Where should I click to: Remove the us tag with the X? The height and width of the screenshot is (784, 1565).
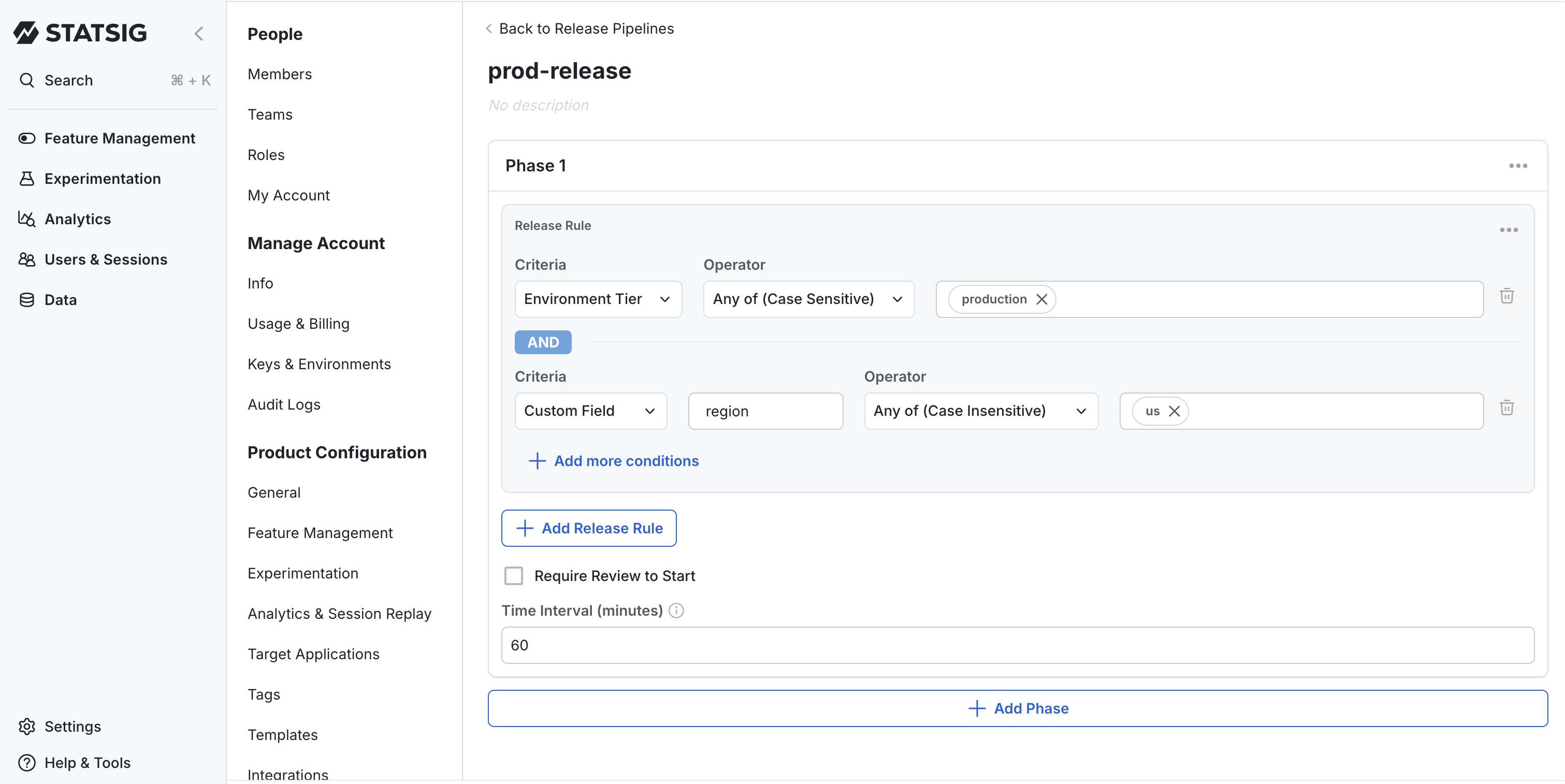(1173, 411)
